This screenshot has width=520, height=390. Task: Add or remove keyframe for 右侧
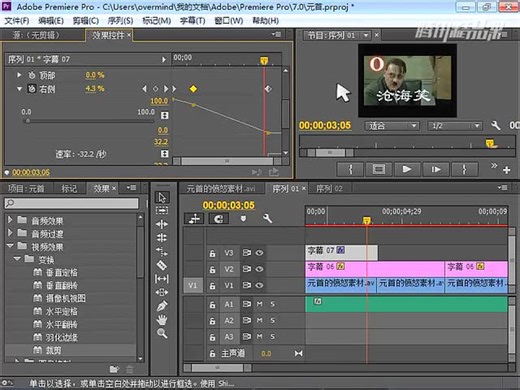pos(155,89)
